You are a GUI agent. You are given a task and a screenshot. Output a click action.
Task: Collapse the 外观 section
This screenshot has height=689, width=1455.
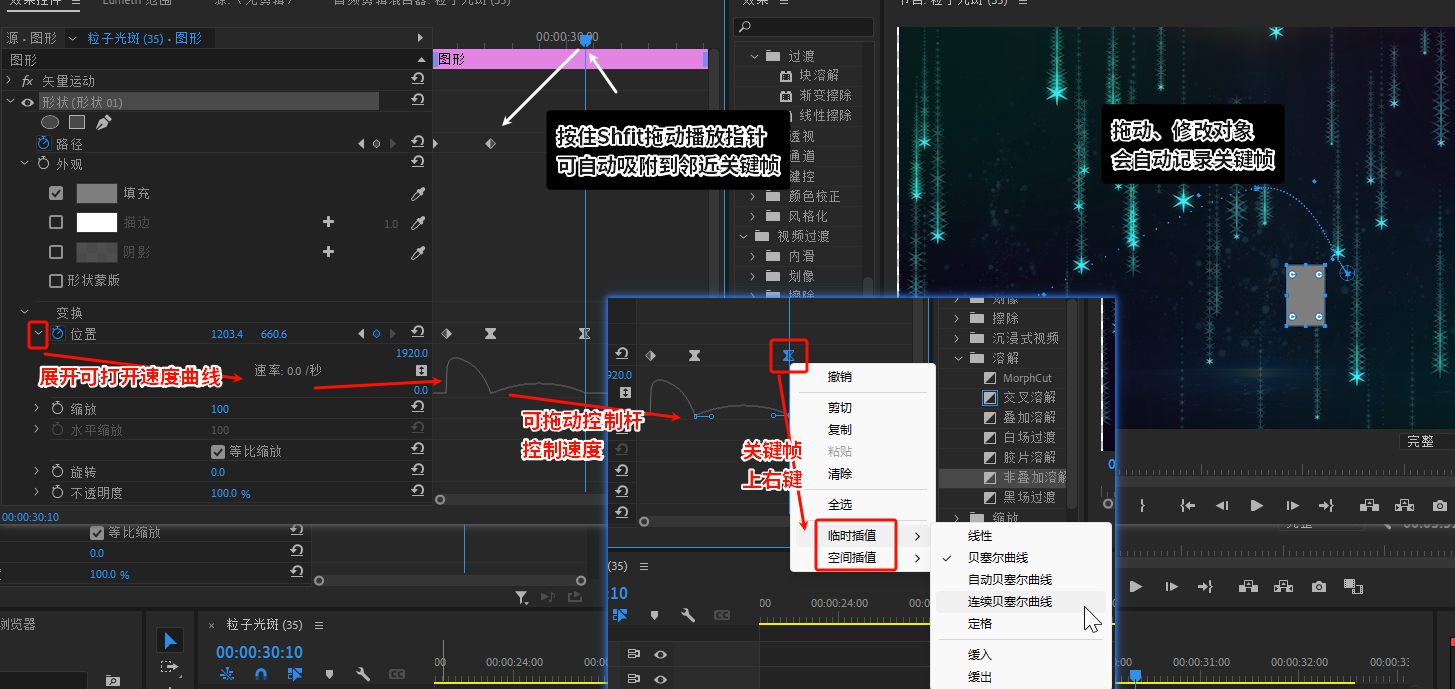[x=25, y=163]
